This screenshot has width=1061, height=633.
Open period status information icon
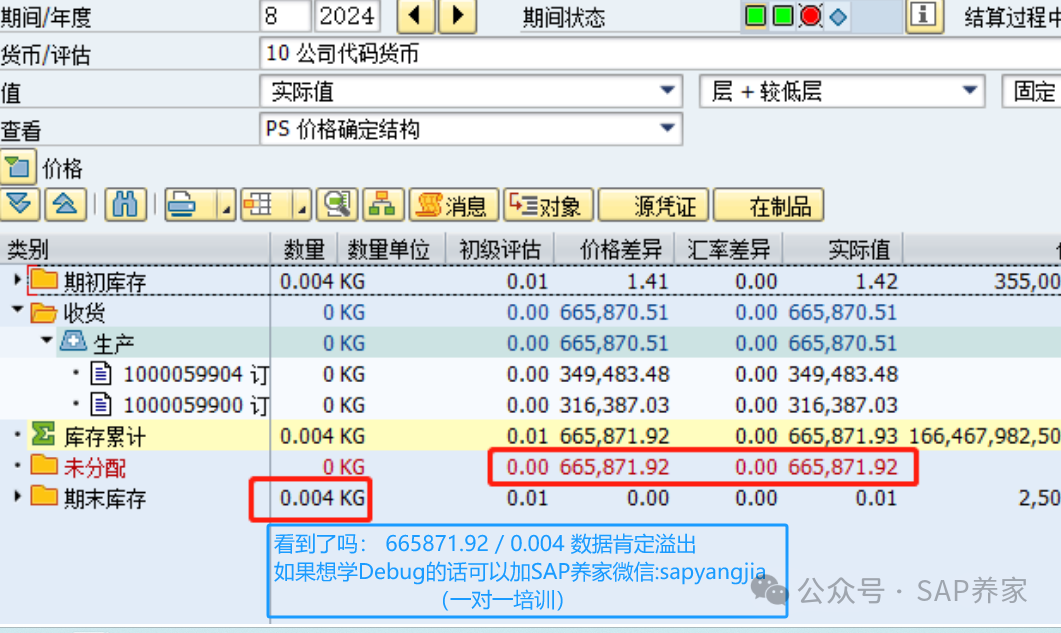924,15
